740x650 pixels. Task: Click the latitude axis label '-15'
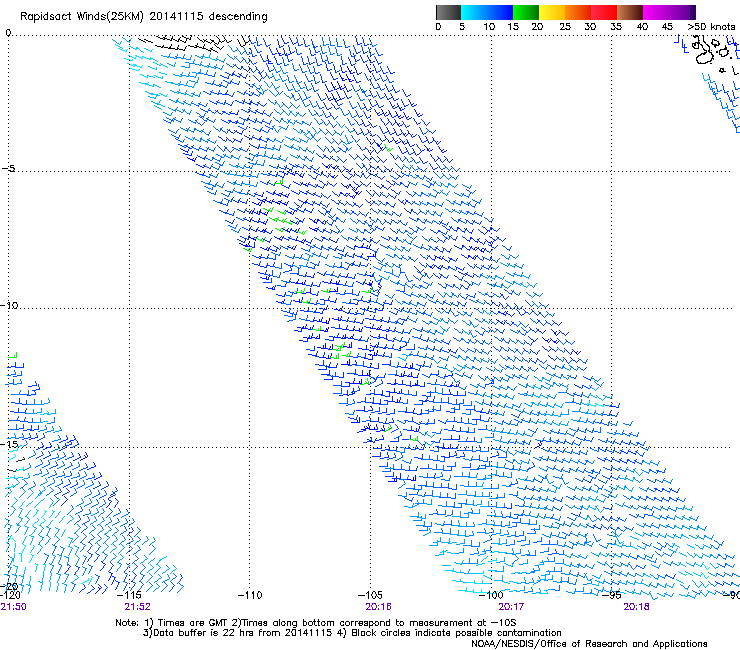coord(9,444)
